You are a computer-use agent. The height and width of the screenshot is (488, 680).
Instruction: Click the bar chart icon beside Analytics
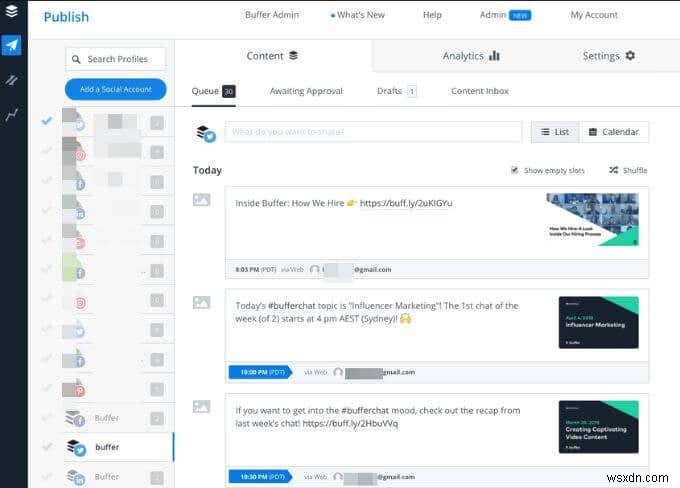coord(494,56)
